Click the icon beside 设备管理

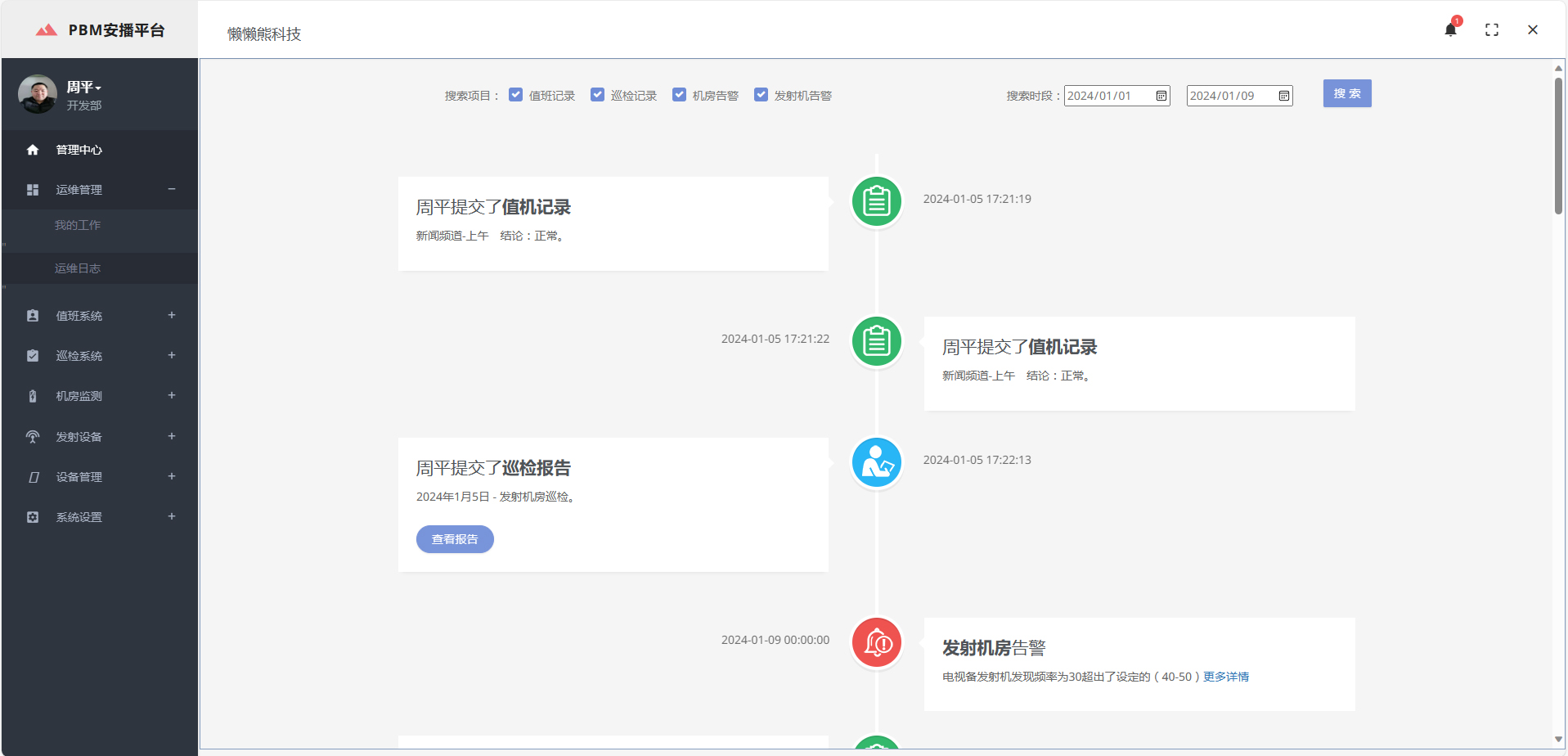[x=34, y=477]
